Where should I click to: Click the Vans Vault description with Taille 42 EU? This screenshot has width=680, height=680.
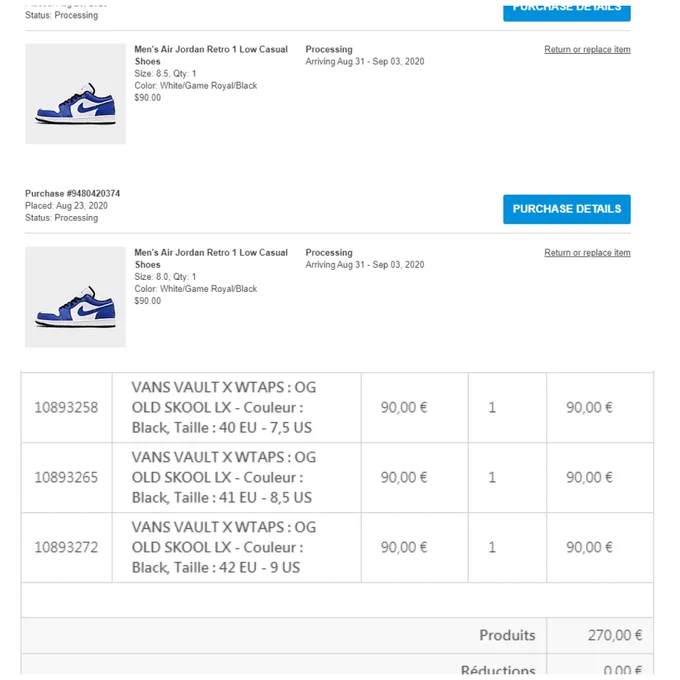[224, 547]
